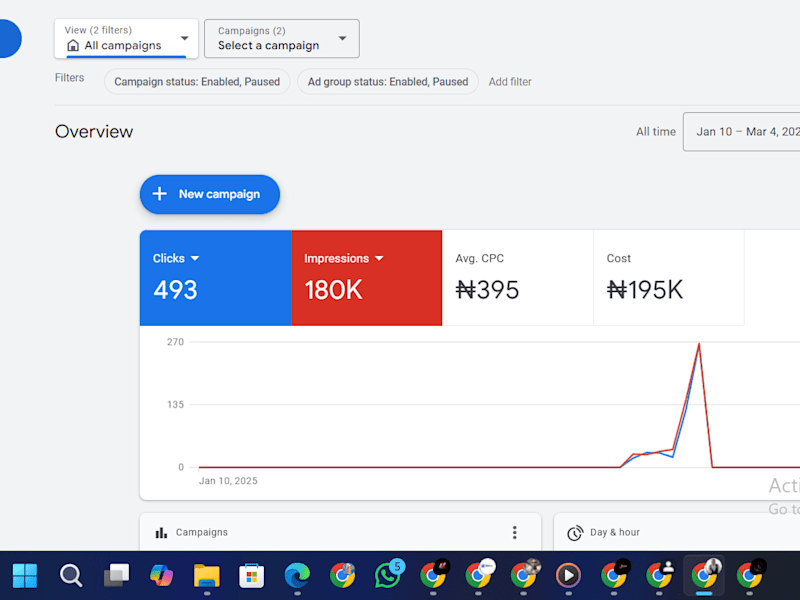Open the Clicks metric dropdown arrow
Screen dimensions: 800x600
coord(195,258)
